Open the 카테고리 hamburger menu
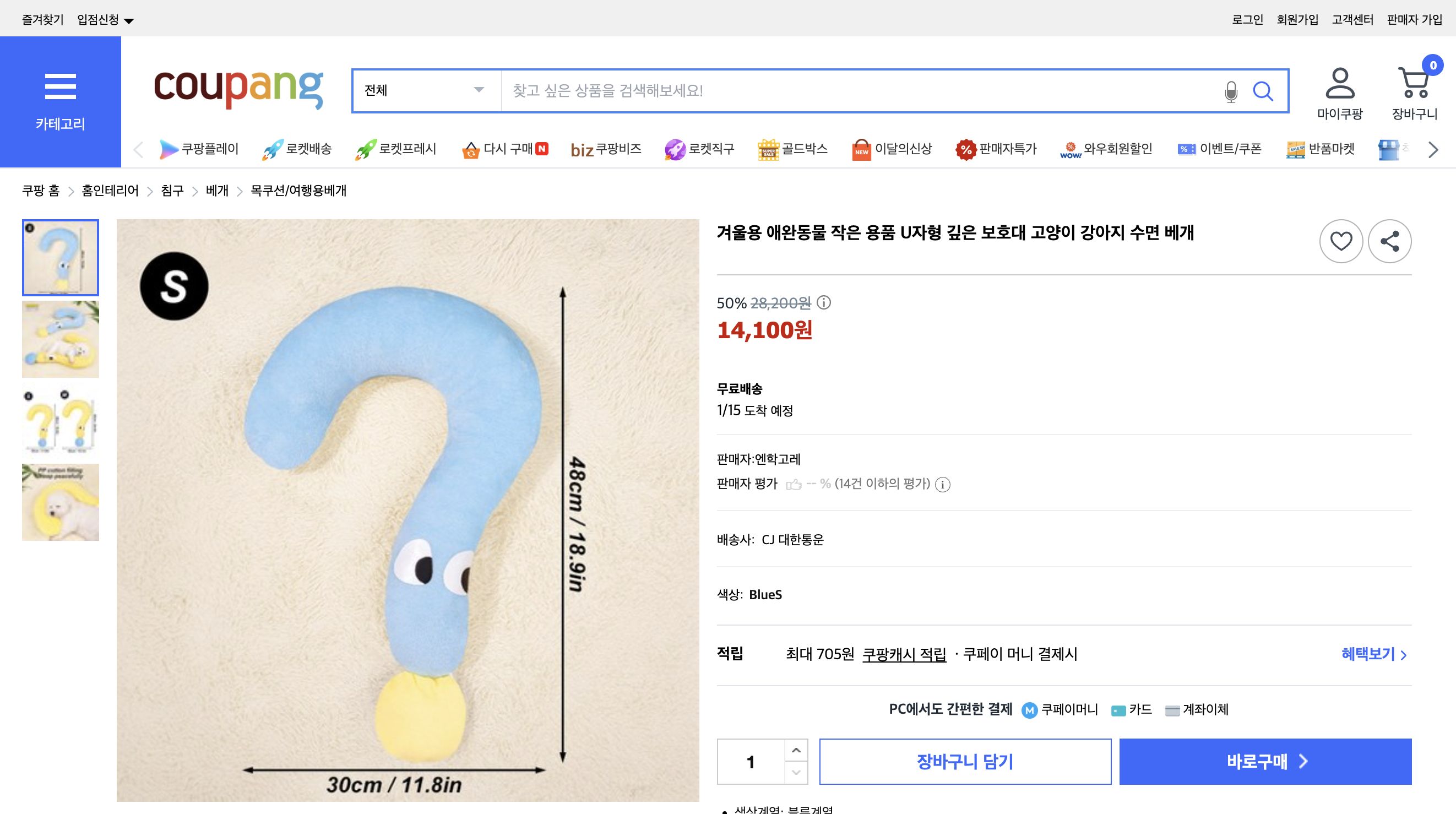 click(61, 86)
